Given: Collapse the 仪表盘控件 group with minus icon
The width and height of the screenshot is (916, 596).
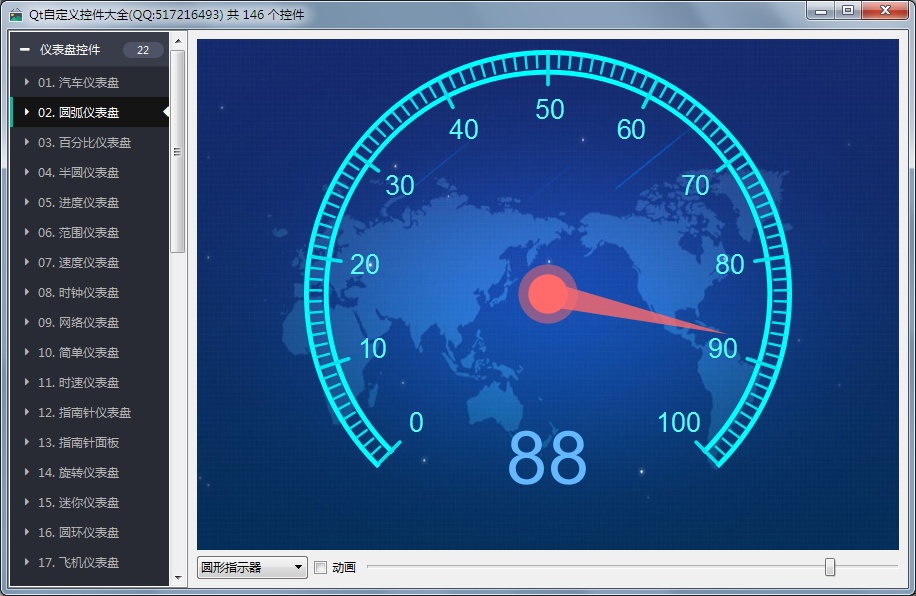Looking at the screenshot, I should pos(25,50).
